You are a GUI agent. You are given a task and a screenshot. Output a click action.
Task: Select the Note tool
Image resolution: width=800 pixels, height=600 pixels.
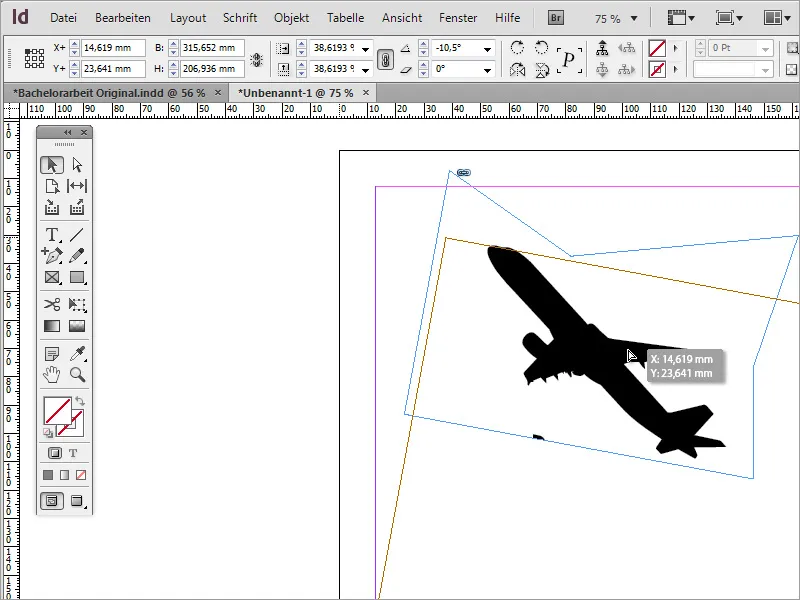point(52,354)
